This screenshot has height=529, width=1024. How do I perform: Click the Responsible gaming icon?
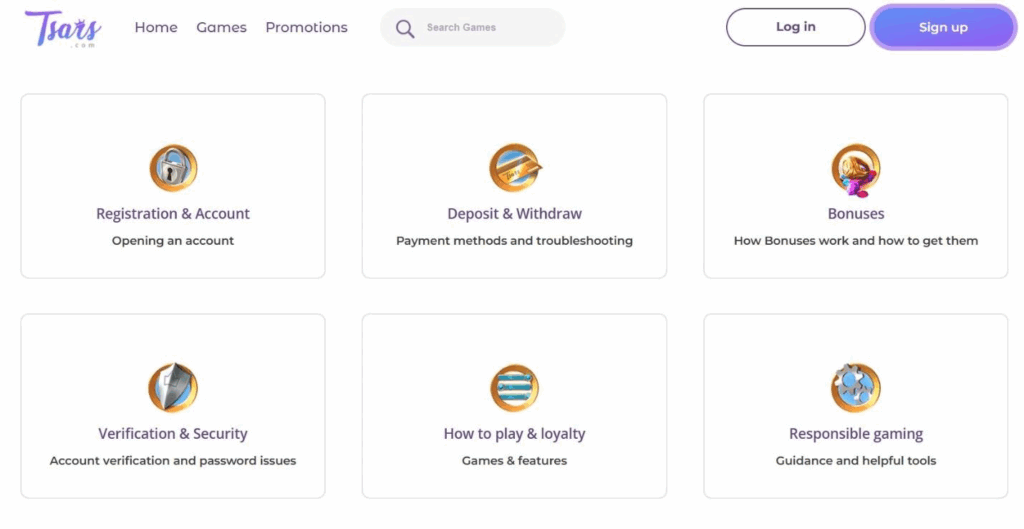click(x=855, y=388)
